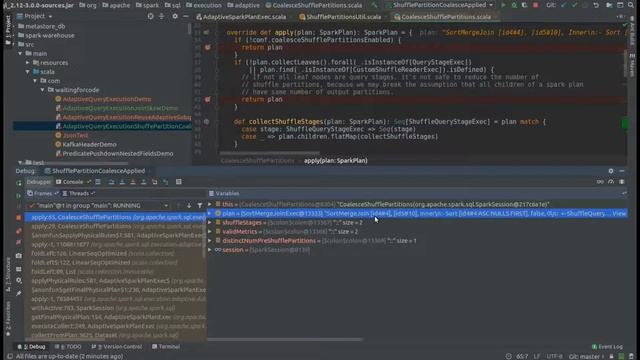Start debugging with the bug icon
This screenshot has height=360, width=640.
pos(514,5)
